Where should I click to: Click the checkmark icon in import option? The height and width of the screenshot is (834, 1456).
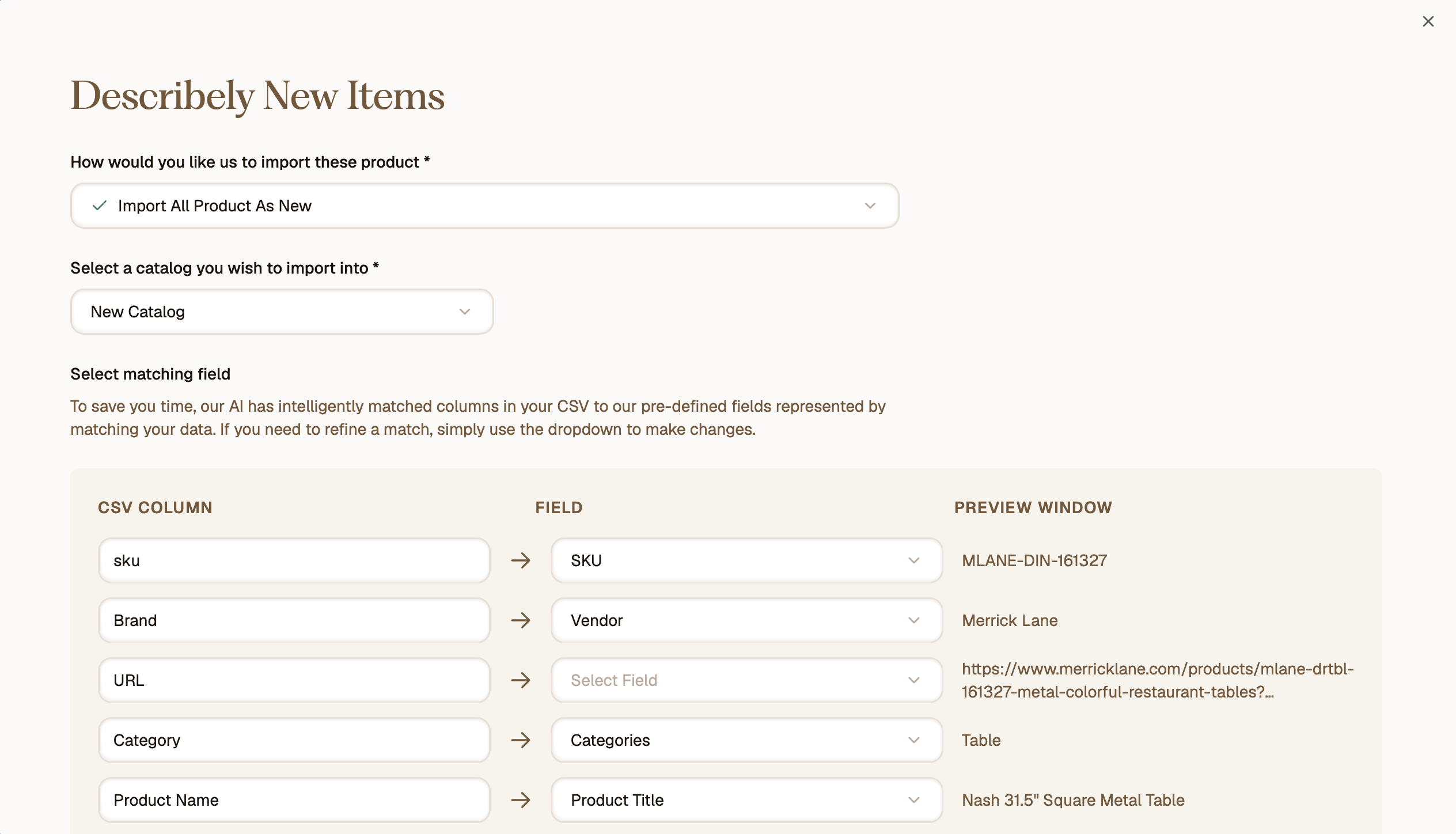click(100, 206)
